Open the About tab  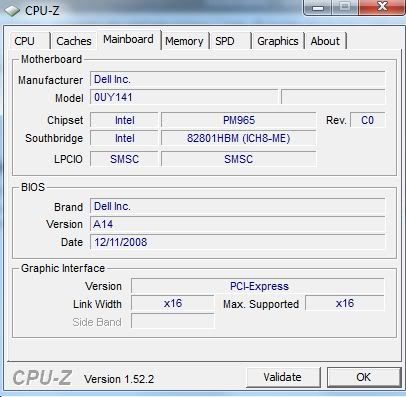click(x=325, y=41)
